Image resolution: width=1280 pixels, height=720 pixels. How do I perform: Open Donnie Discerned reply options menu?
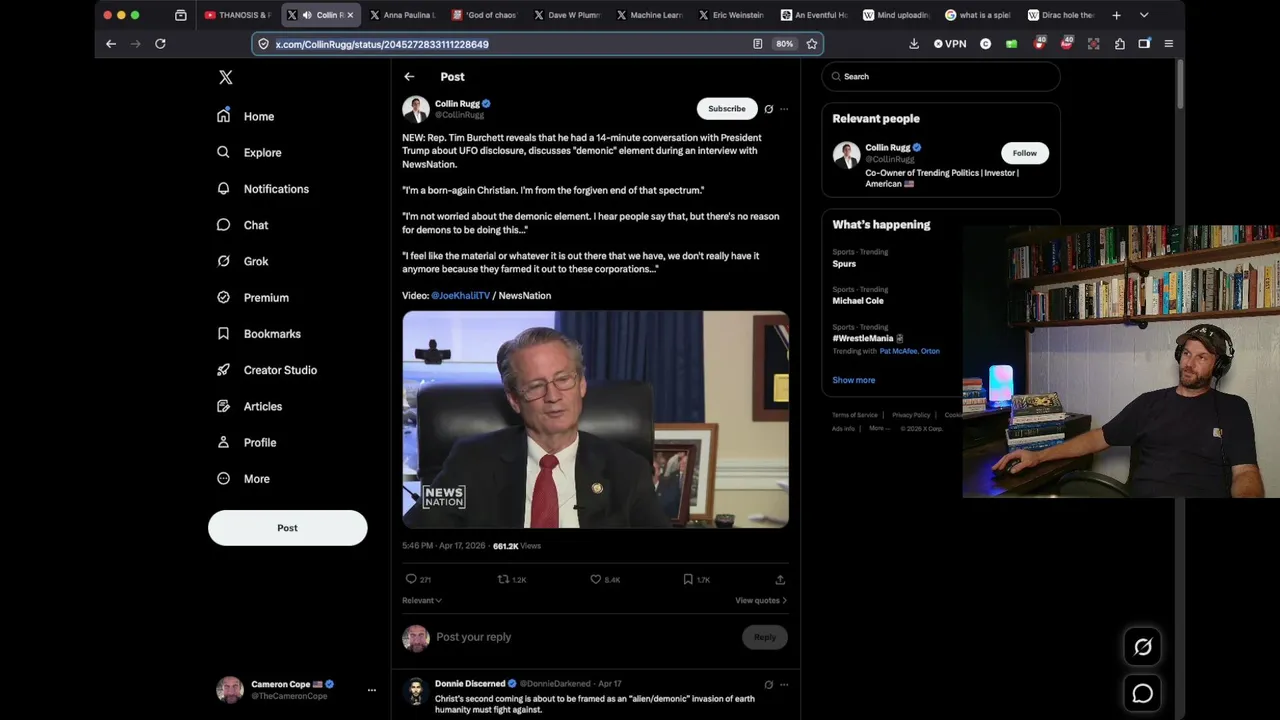(784, 685)
